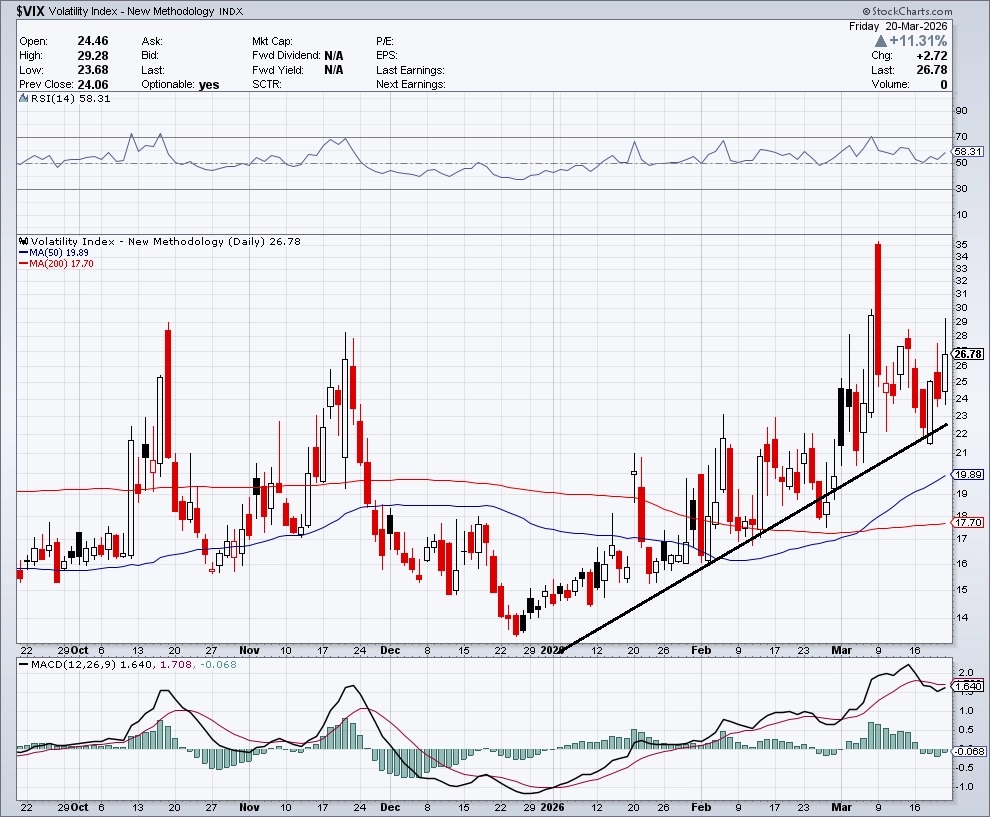Click the candlestick legend icon before Volatility Index (Daily)

pos(23,241)
